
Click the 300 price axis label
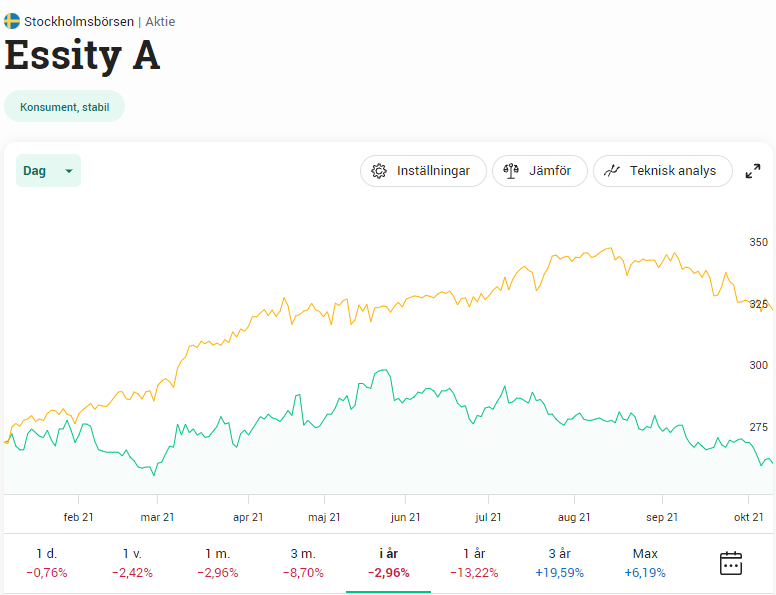pos(758,365)
